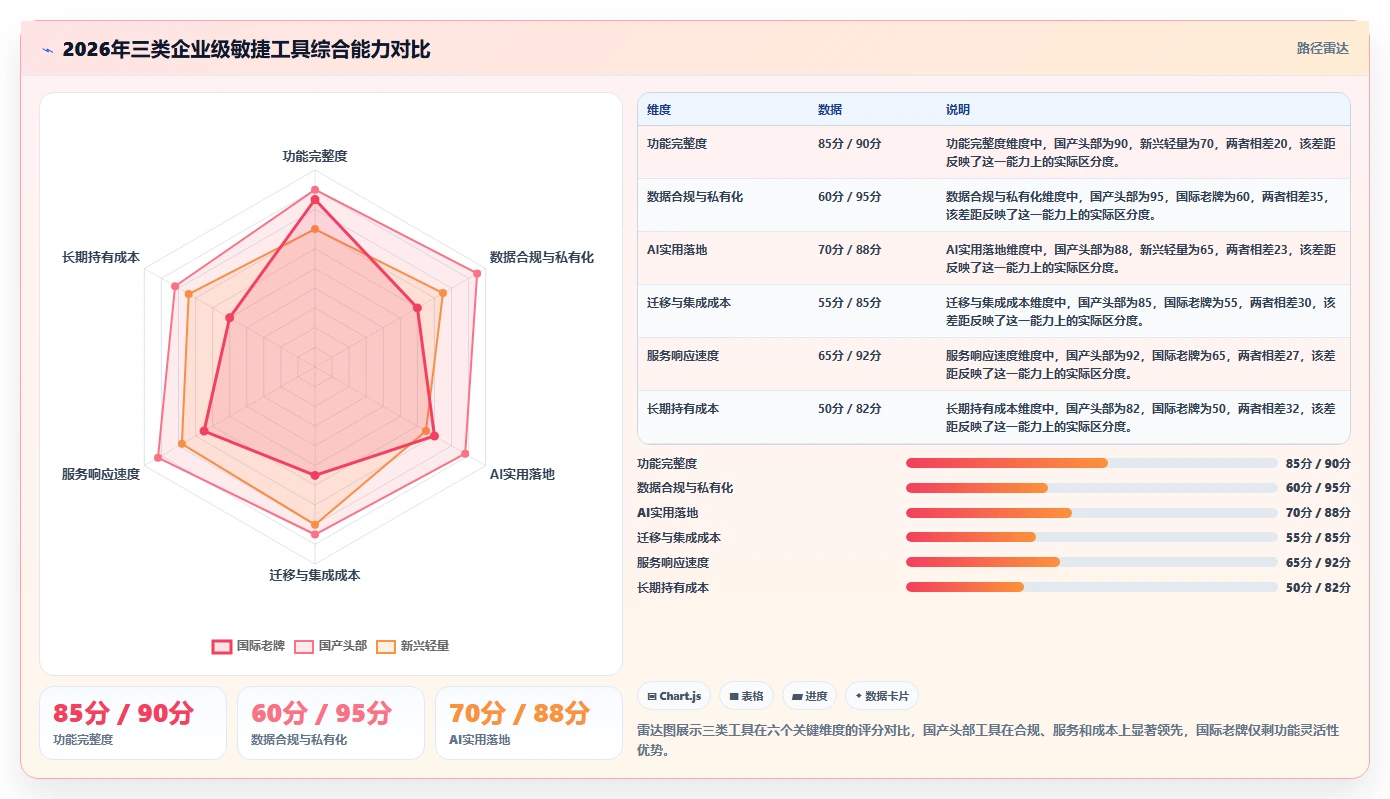This screenshot has width=1390, height=799.
Task: Click 长期持有成本 in the table's first column
Action: [x=683, y=409]
